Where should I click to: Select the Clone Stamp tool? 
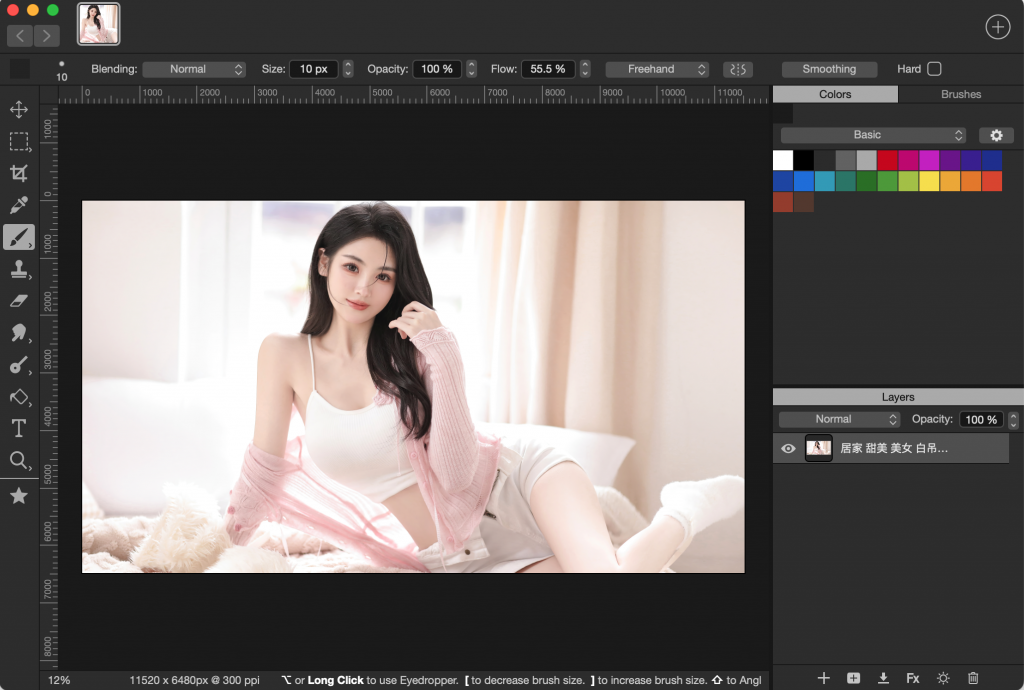click(x=19, y=269)
